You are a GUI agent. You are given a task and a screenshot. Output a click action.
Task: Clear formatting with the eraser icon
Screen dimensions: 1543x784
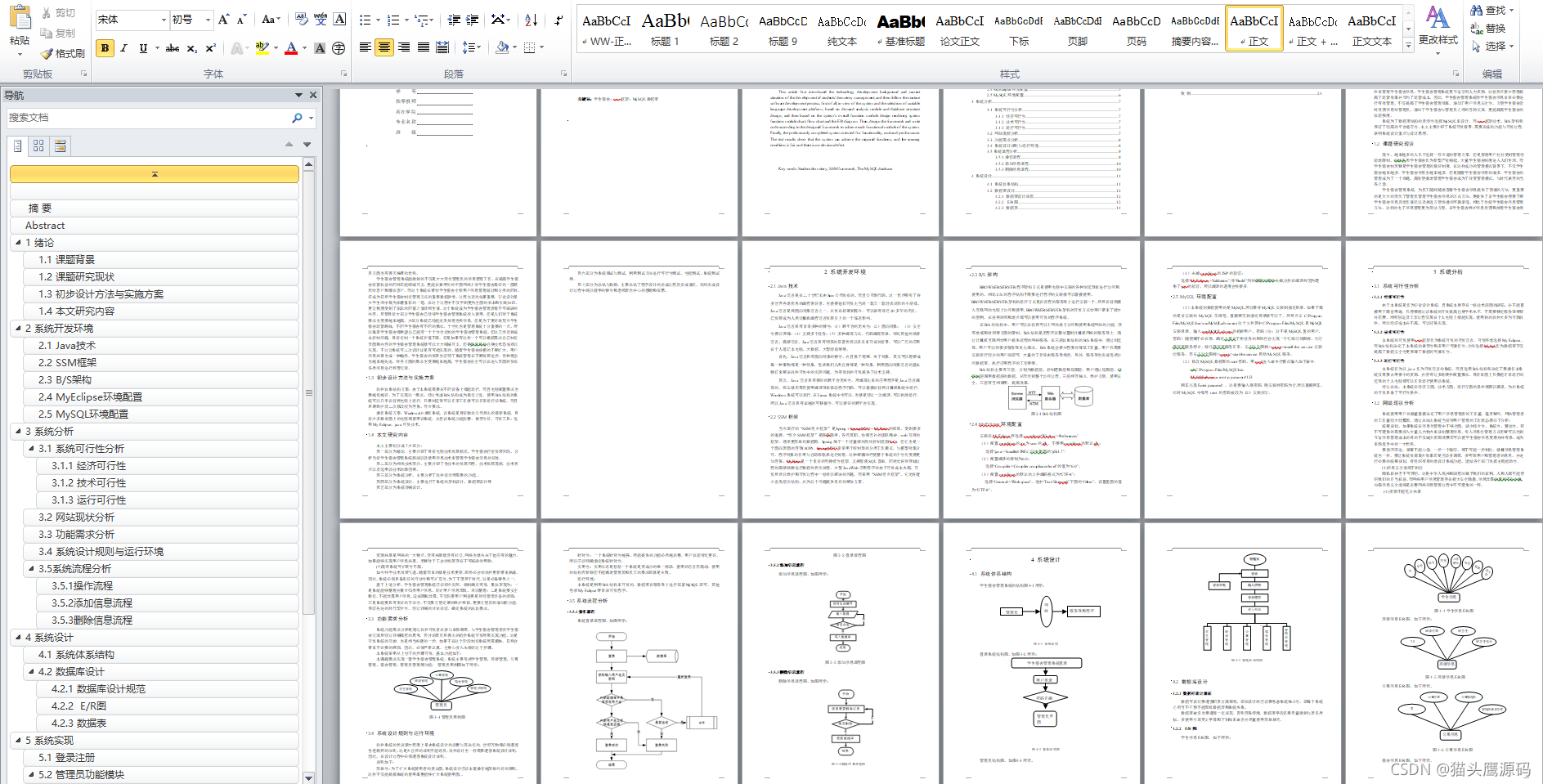coord(302,19)
